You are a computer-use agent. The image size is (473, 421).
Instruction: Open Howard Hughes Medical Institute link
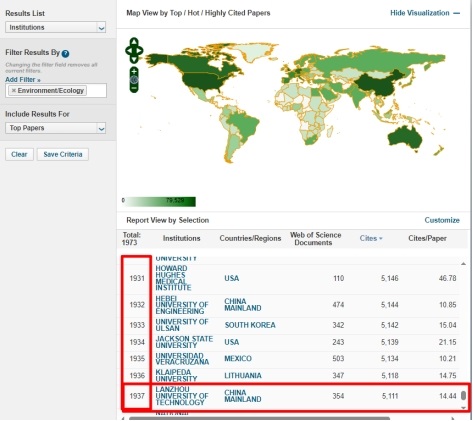(x=173, y=278)
